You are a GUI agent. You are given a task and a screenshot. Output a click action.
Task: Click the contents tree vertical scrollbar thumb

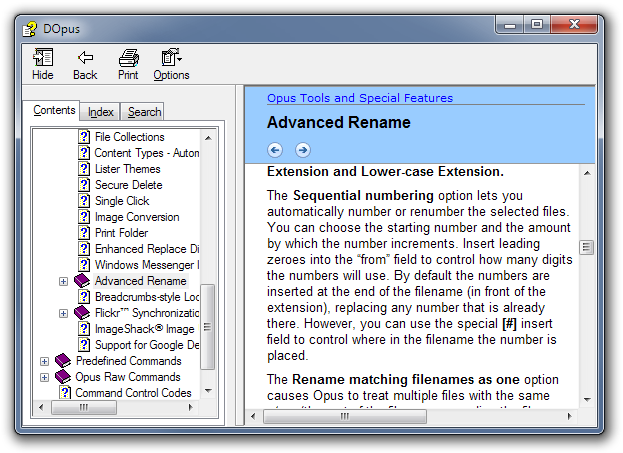coord(208,327)
